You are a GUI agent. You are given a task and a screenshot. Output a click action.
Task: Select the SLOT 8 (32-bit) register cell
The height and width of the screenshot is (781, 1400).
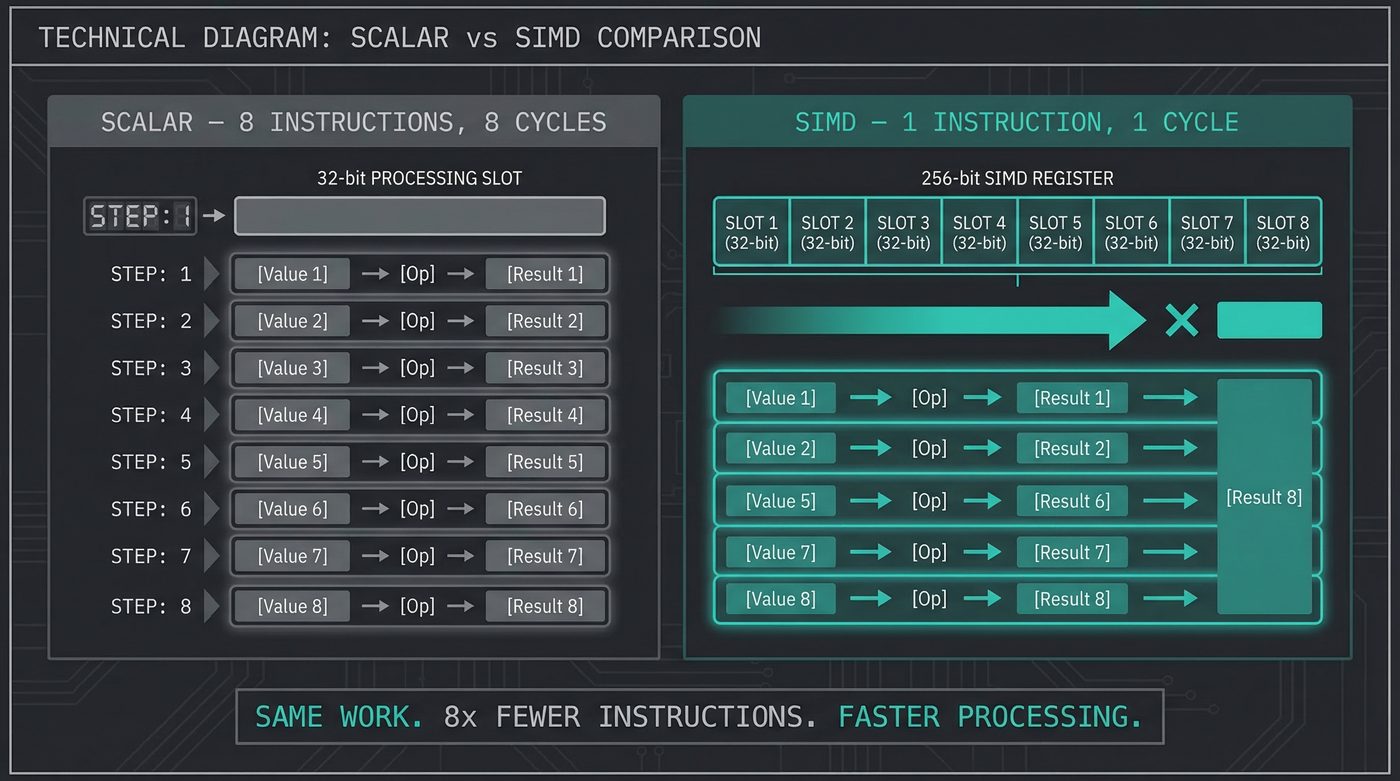[1283, 231]
